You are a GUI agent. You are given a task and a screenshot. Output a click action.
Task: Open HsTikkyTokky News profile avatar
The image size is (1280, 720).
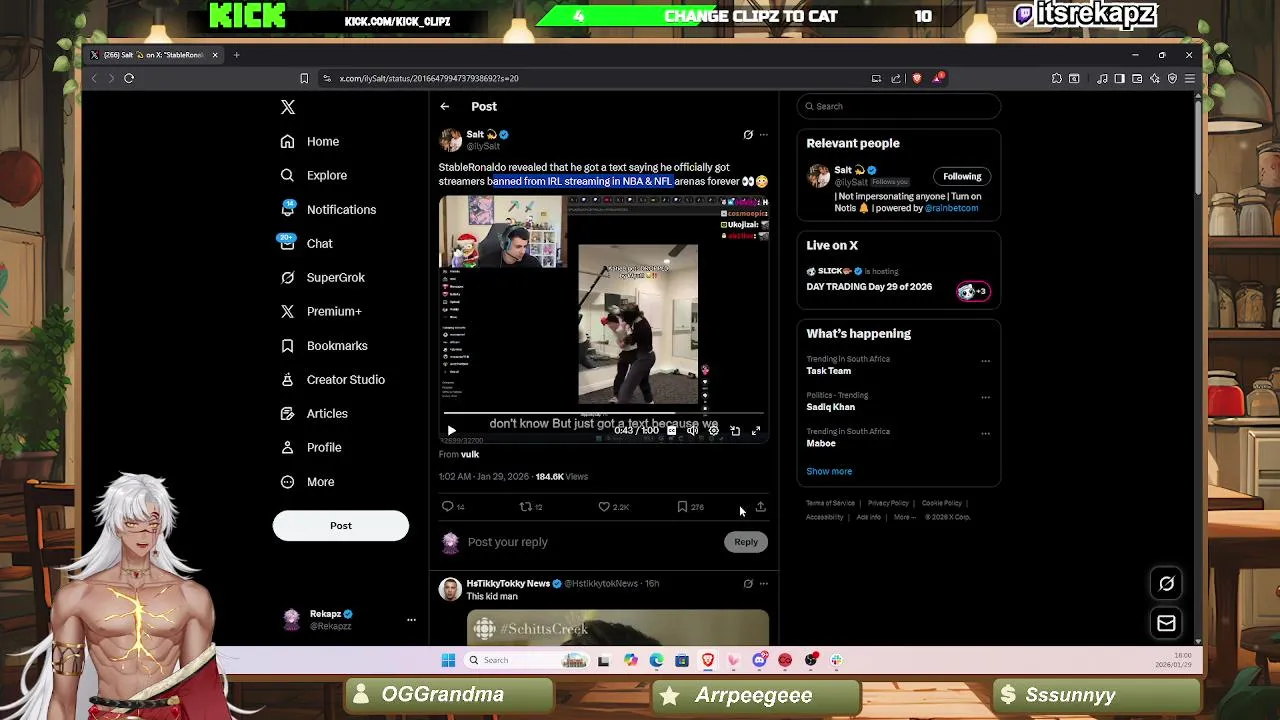click(450, 589)
